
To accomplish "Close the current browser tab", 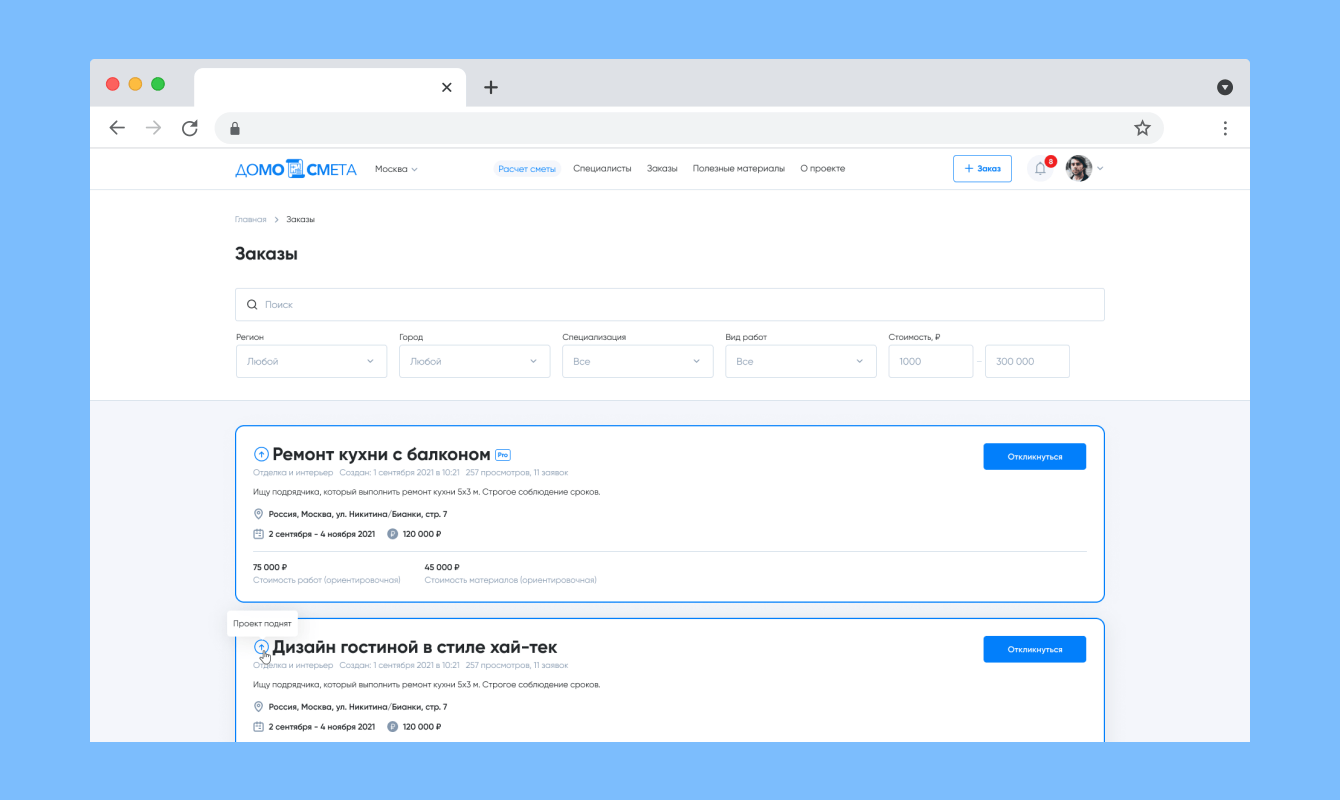I will (x=447, y=87).
